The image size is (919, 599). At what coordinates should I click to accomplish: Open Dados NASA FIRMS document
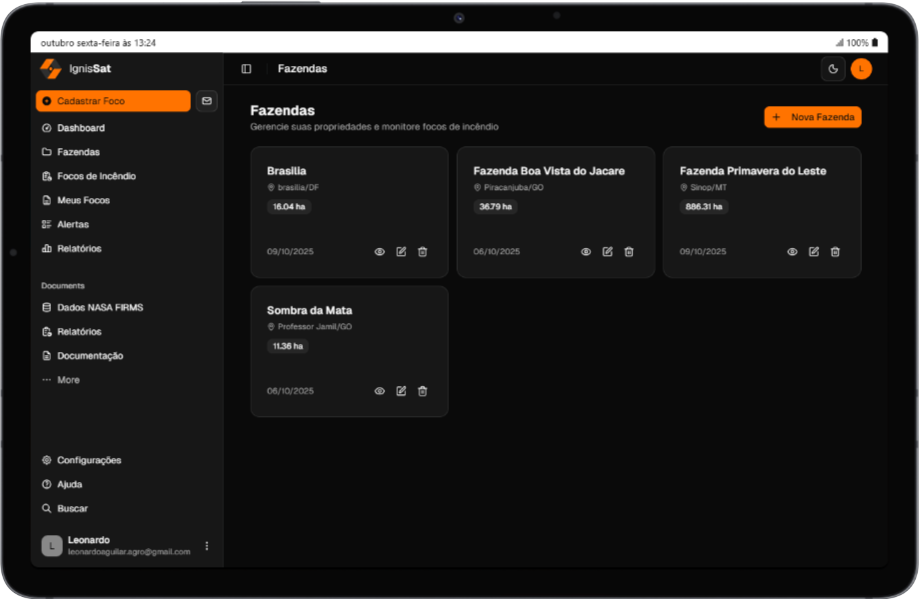coord(99,308)
